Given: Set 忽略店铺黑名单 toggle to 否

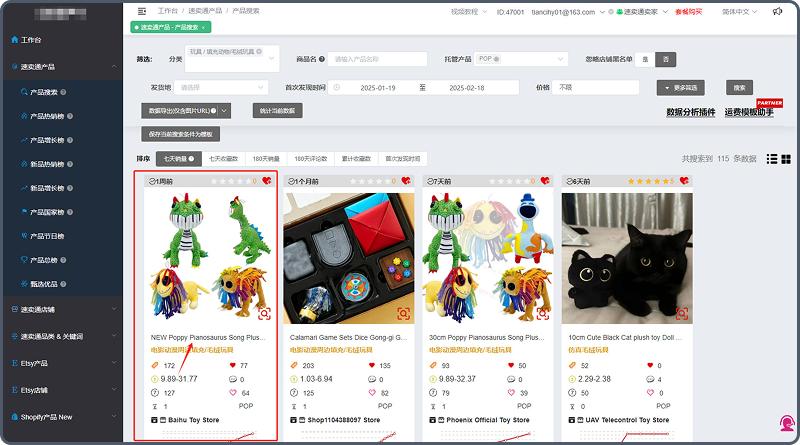Looking at the screenshot, I should coord(666,59).
